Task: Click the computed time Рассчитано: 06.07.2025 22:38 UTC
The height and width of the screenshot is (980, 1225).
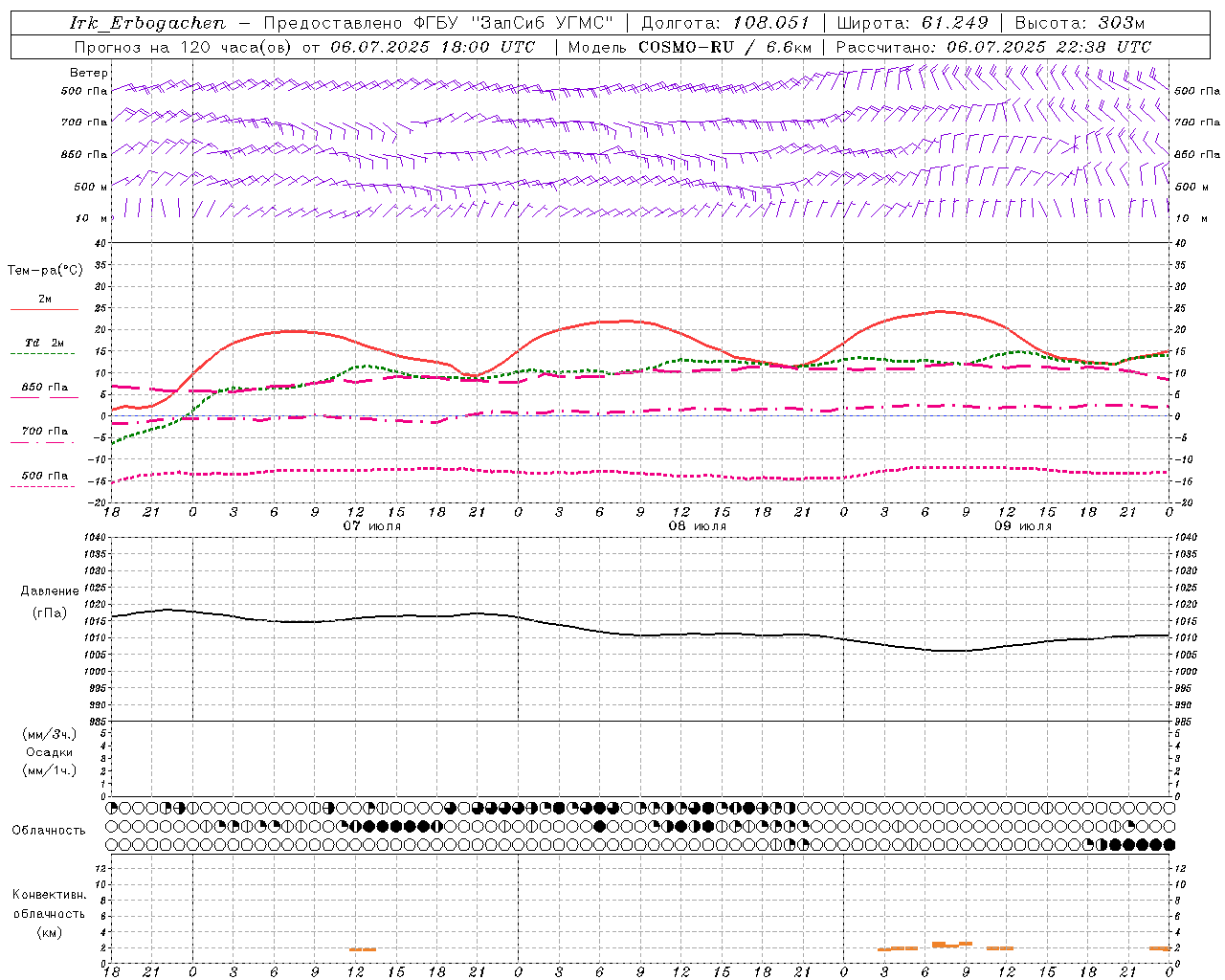Action: (993, 47)
